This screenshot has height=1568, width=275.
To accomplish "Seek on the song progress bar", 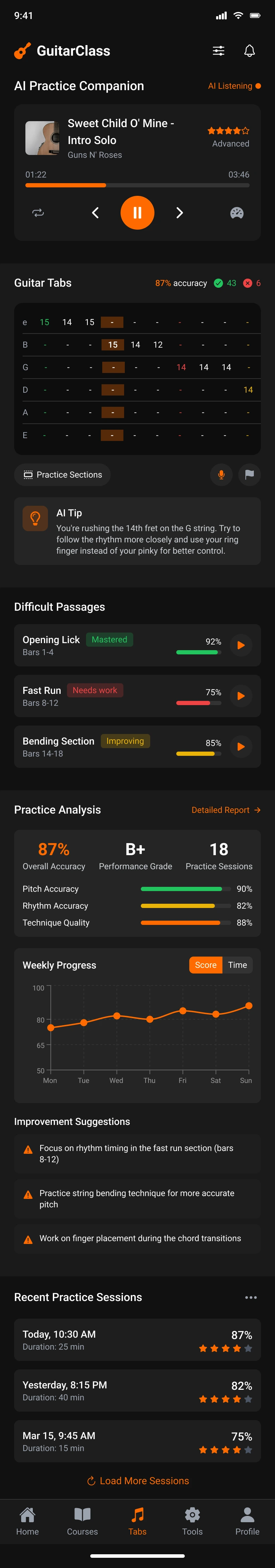I will click(x=137, y=185).
